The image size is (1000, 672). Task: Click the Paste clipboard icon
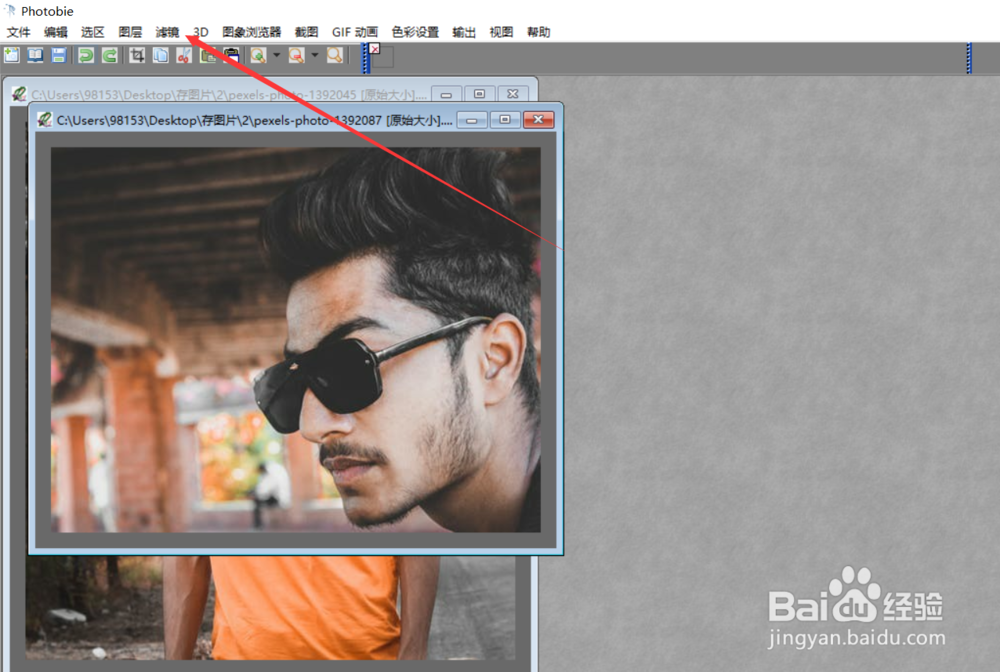[x=232, y=55]
